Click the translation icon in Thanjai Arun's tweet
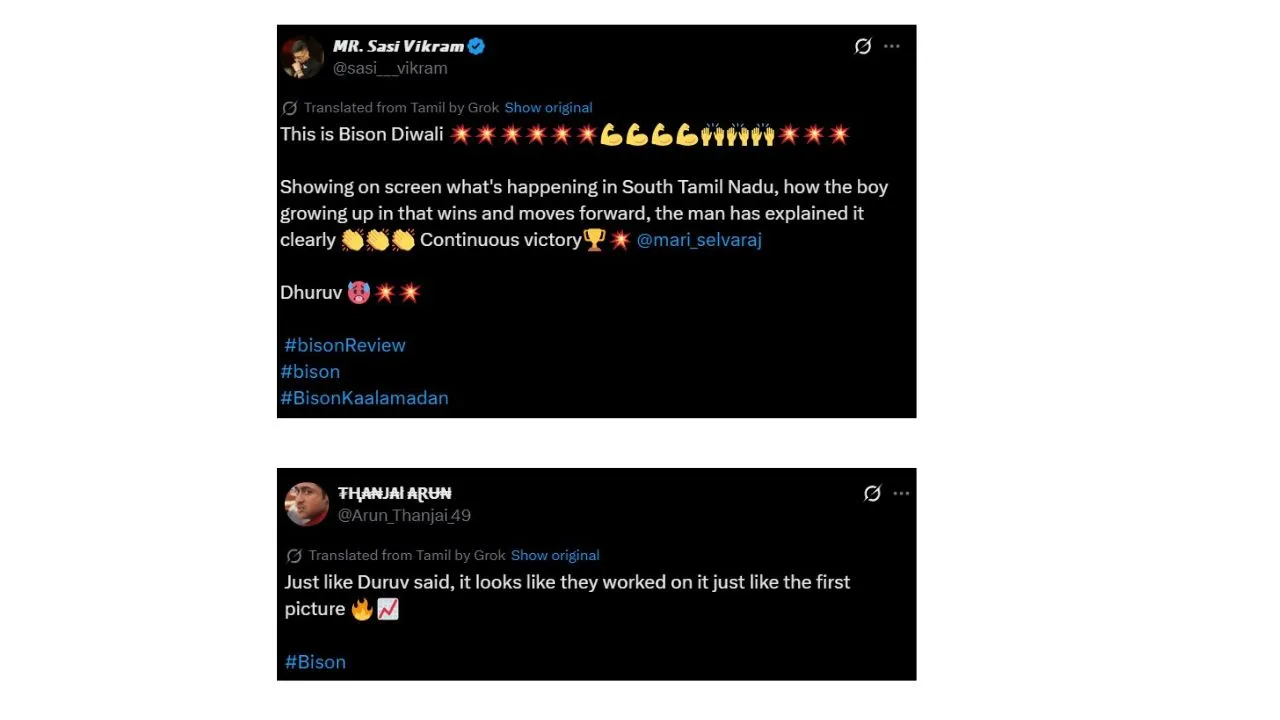The height and width of the screenshot is (720, 1280). (x=294, y=556)
